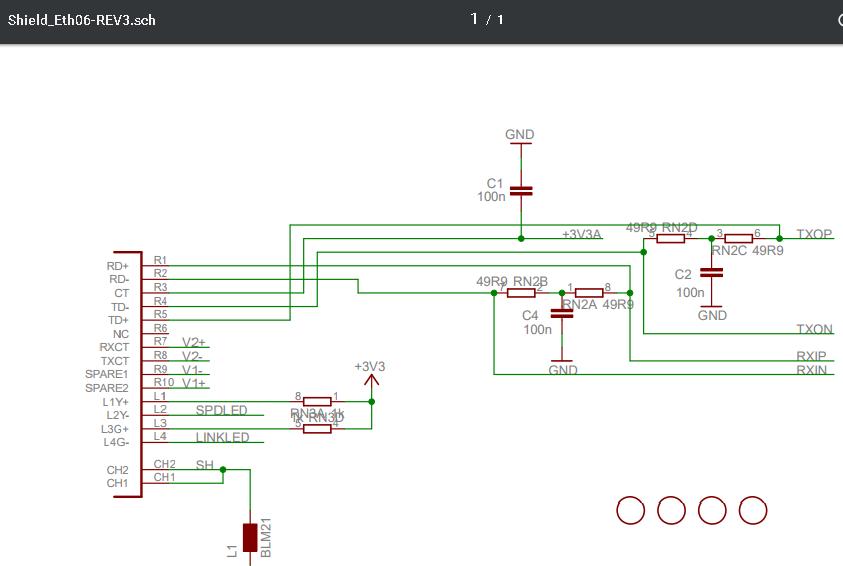Click the V1- net label
The width and height of the screenshot is (843, 566).
(x=192, y=370)
